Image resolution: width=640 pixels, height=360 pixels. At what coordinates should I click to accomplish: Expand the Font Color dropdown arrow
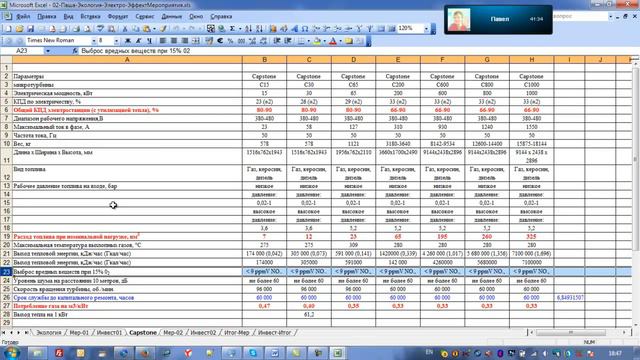[x=340, y=40]
